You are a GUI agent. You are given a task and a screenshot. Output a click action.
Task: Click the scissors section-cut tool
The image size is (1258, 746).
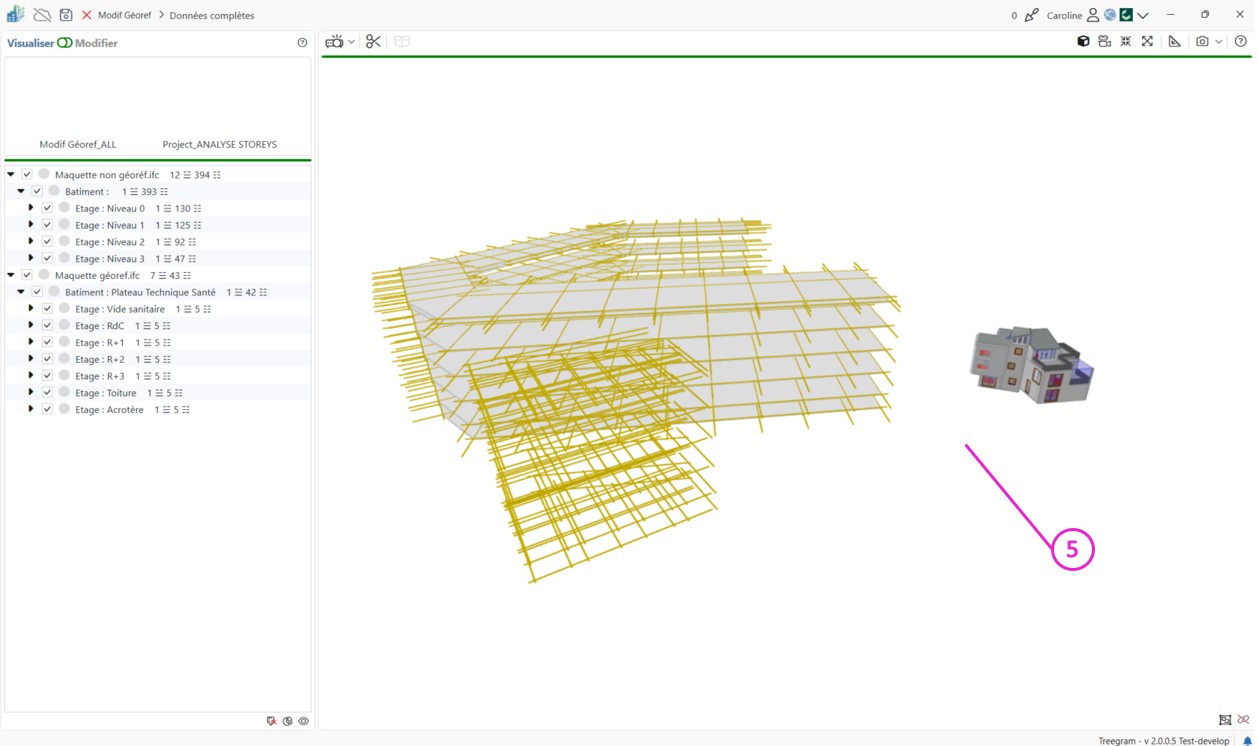click(x=373, y=42)
